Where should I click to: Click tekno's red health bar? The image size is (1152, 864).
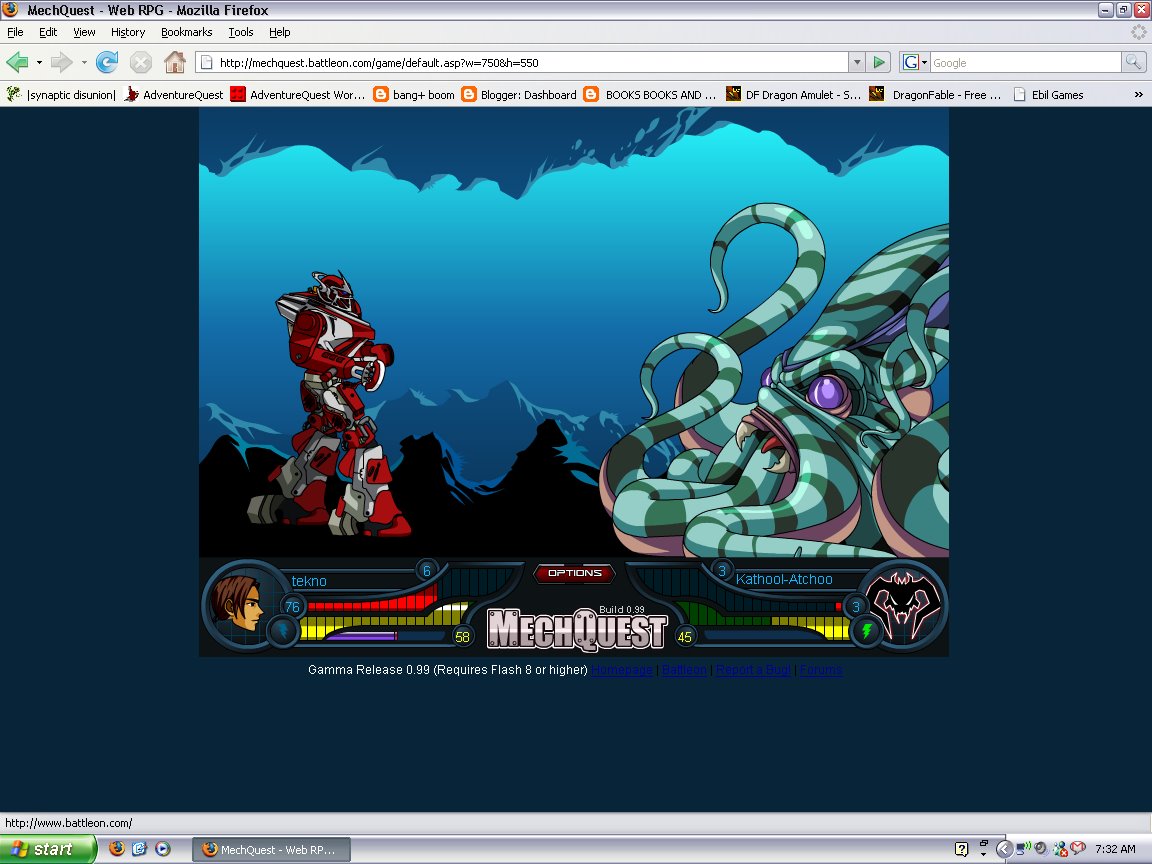(x=372, y=601)
